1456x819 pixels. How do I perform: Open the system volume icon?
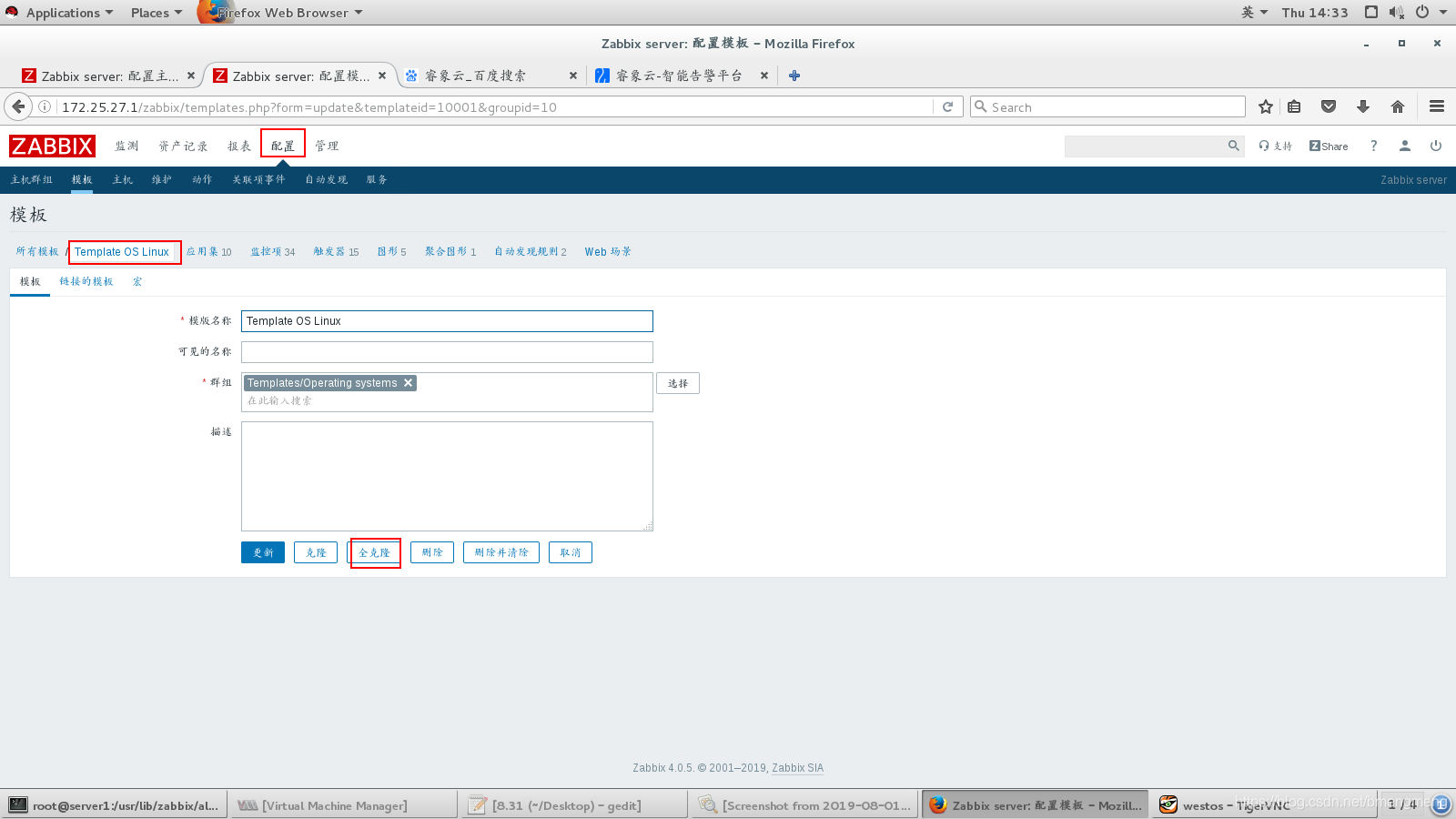(1397, 12)
